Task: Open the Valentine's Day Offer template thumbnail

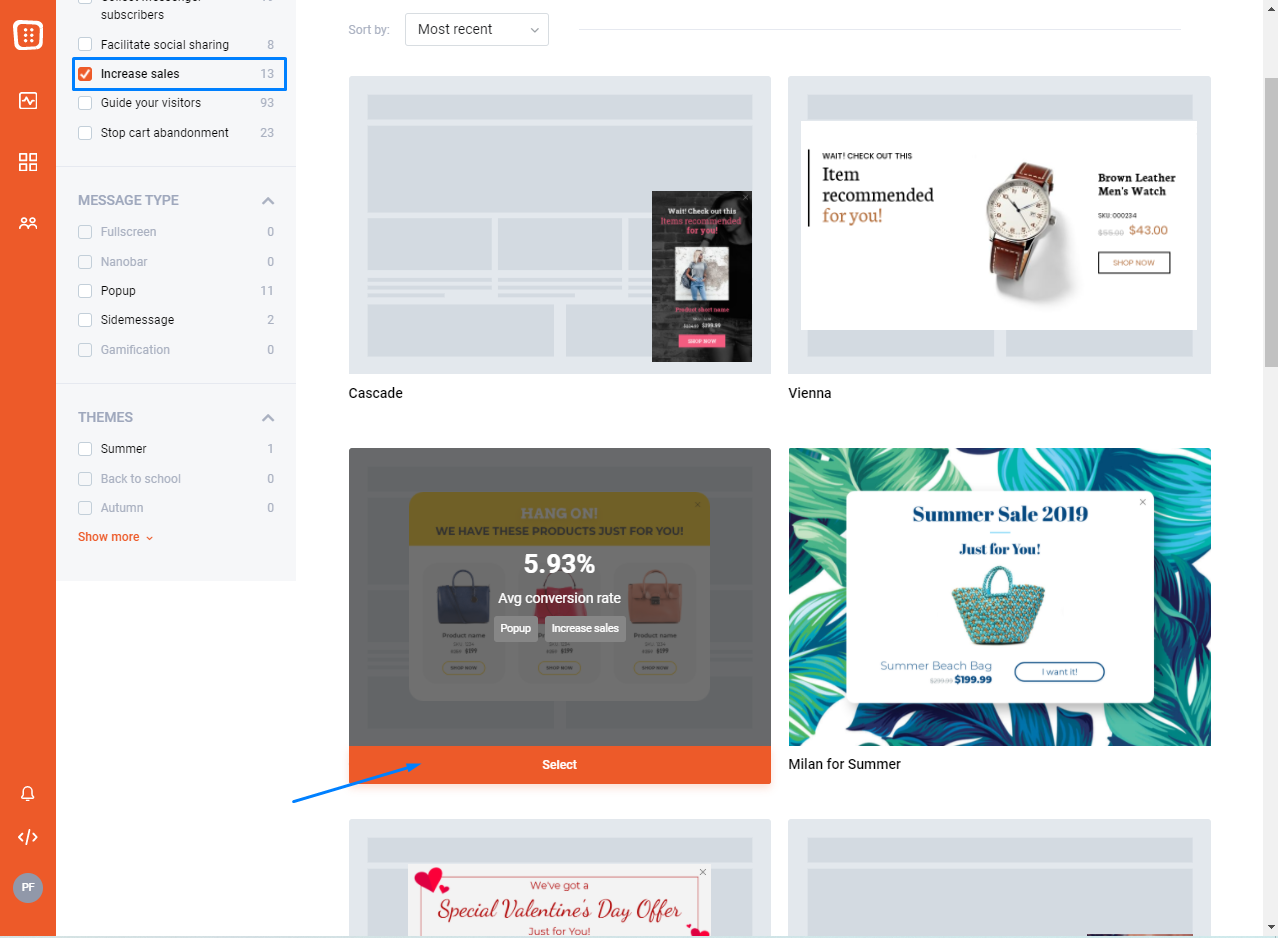Action: pos(560,878)
